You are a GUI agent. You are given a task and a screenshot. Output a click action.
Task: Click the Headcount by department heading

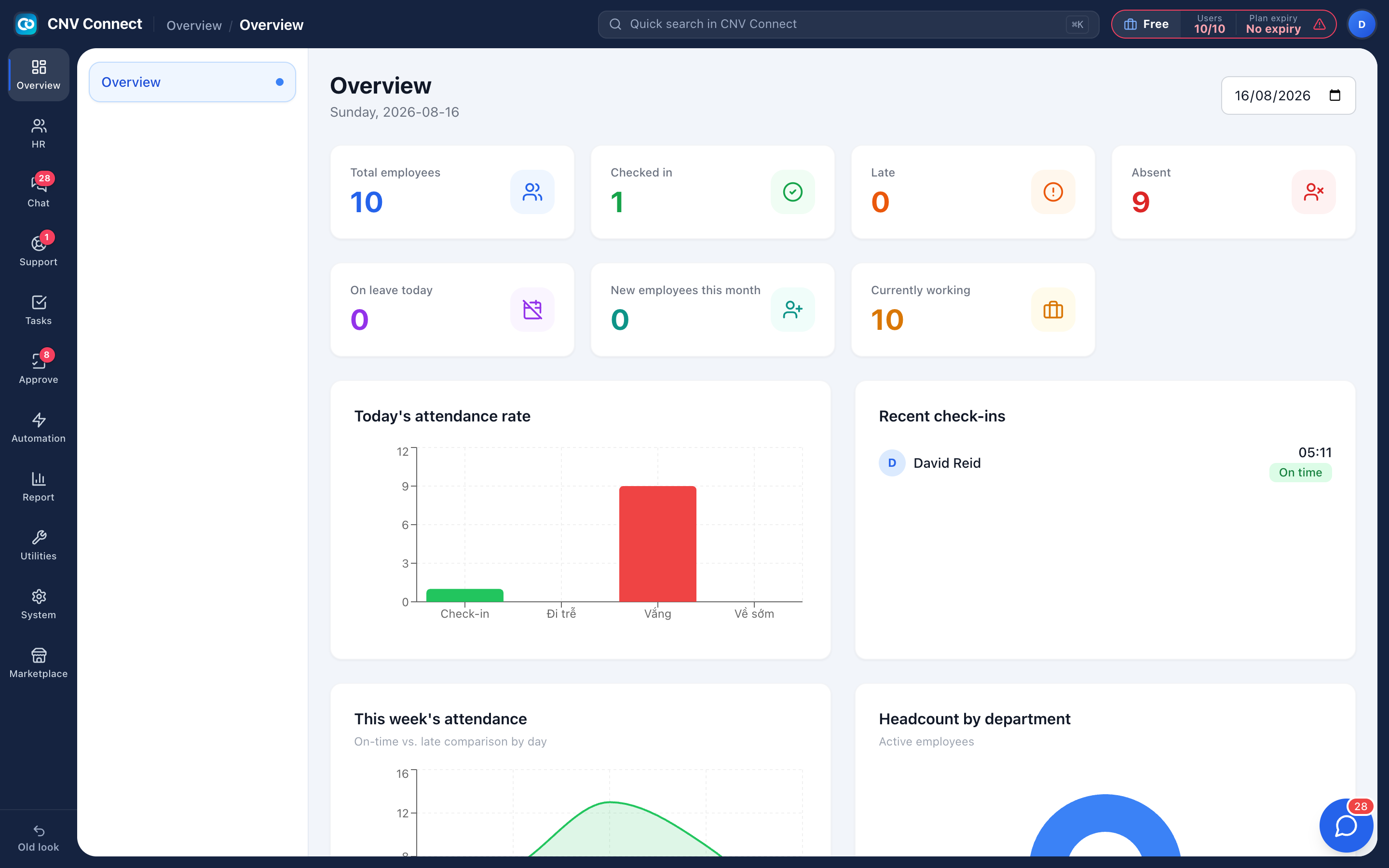pos(974,719)
